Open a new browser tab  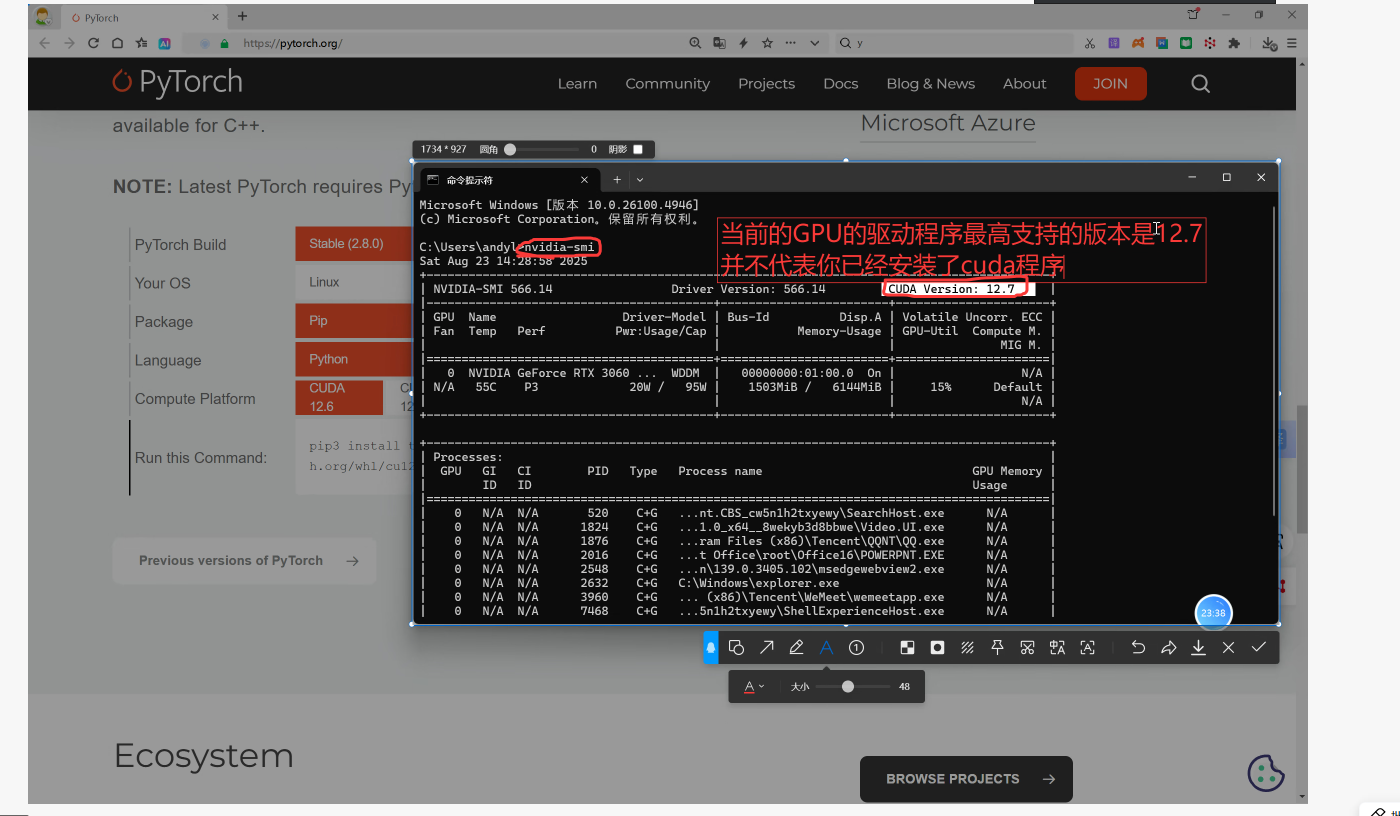click(x=242, y=16)
